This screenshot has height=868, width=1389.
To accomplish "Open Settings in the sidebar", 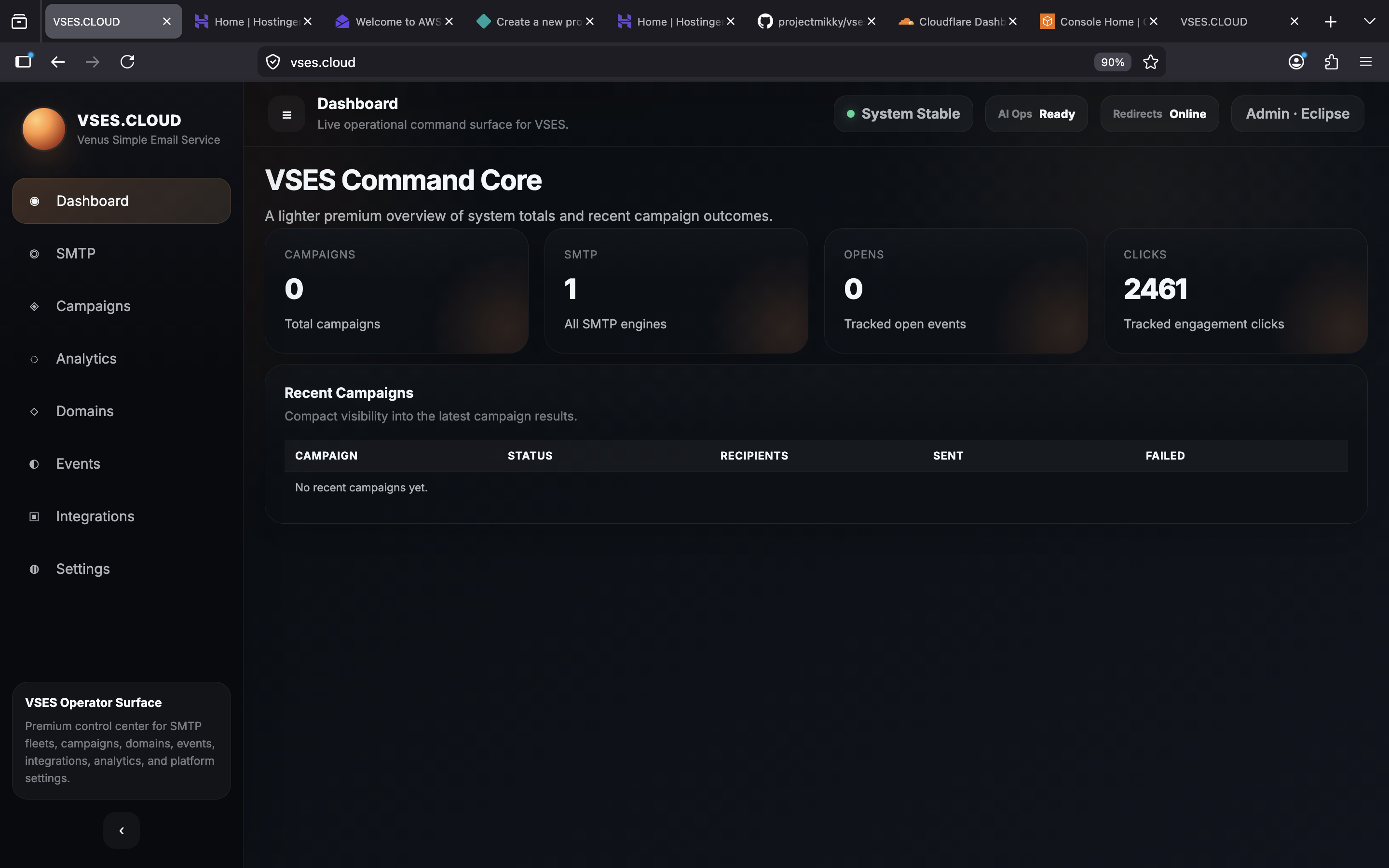I will point(121,569).
